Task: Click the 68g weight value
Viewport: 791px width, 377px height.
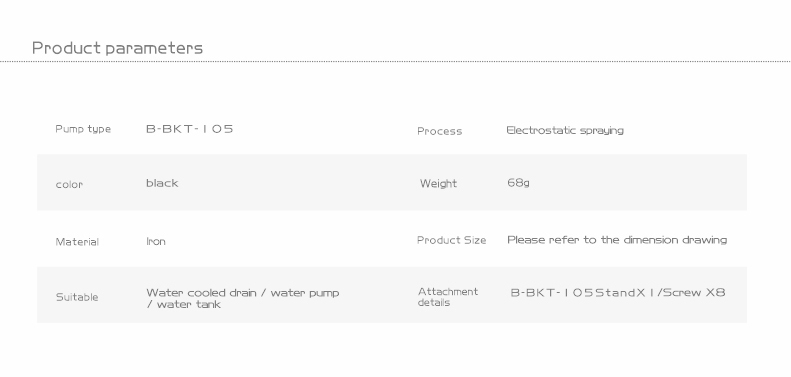Action: (x=518, y=183)
